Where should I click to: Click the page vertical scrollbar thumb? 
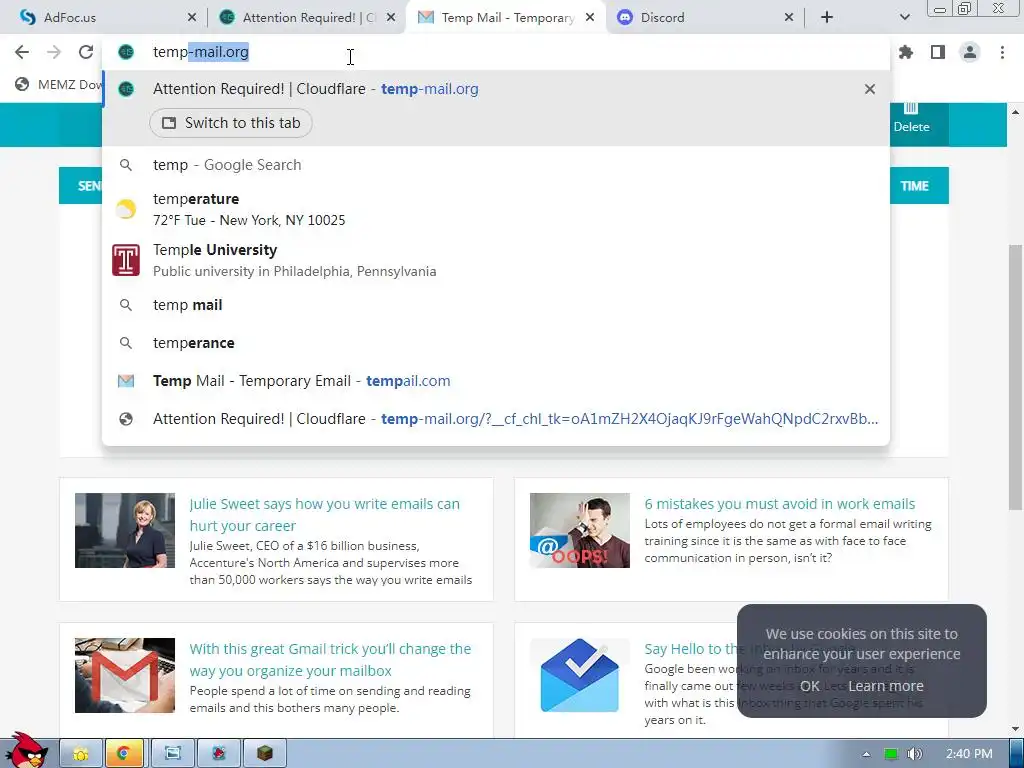(1016, 377)
